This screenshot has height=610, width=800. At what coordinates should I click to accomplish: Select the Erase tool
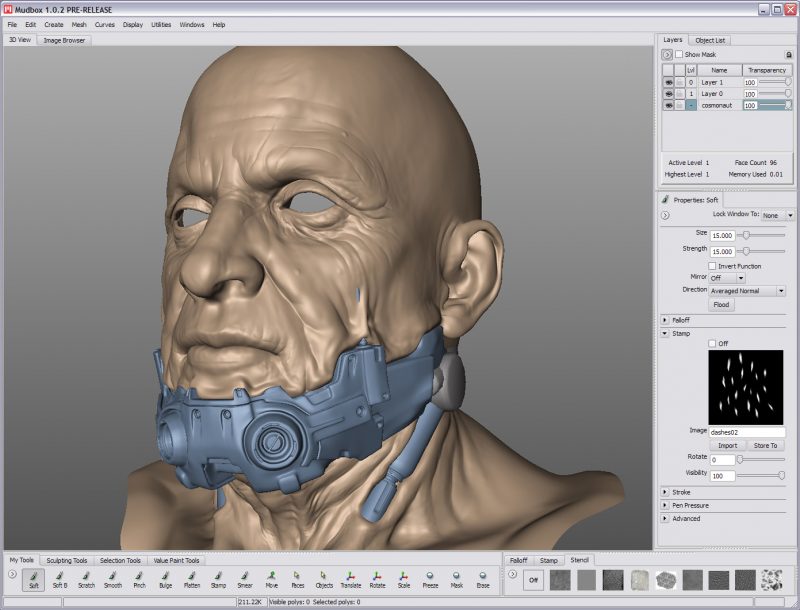[x=483, y=578]
